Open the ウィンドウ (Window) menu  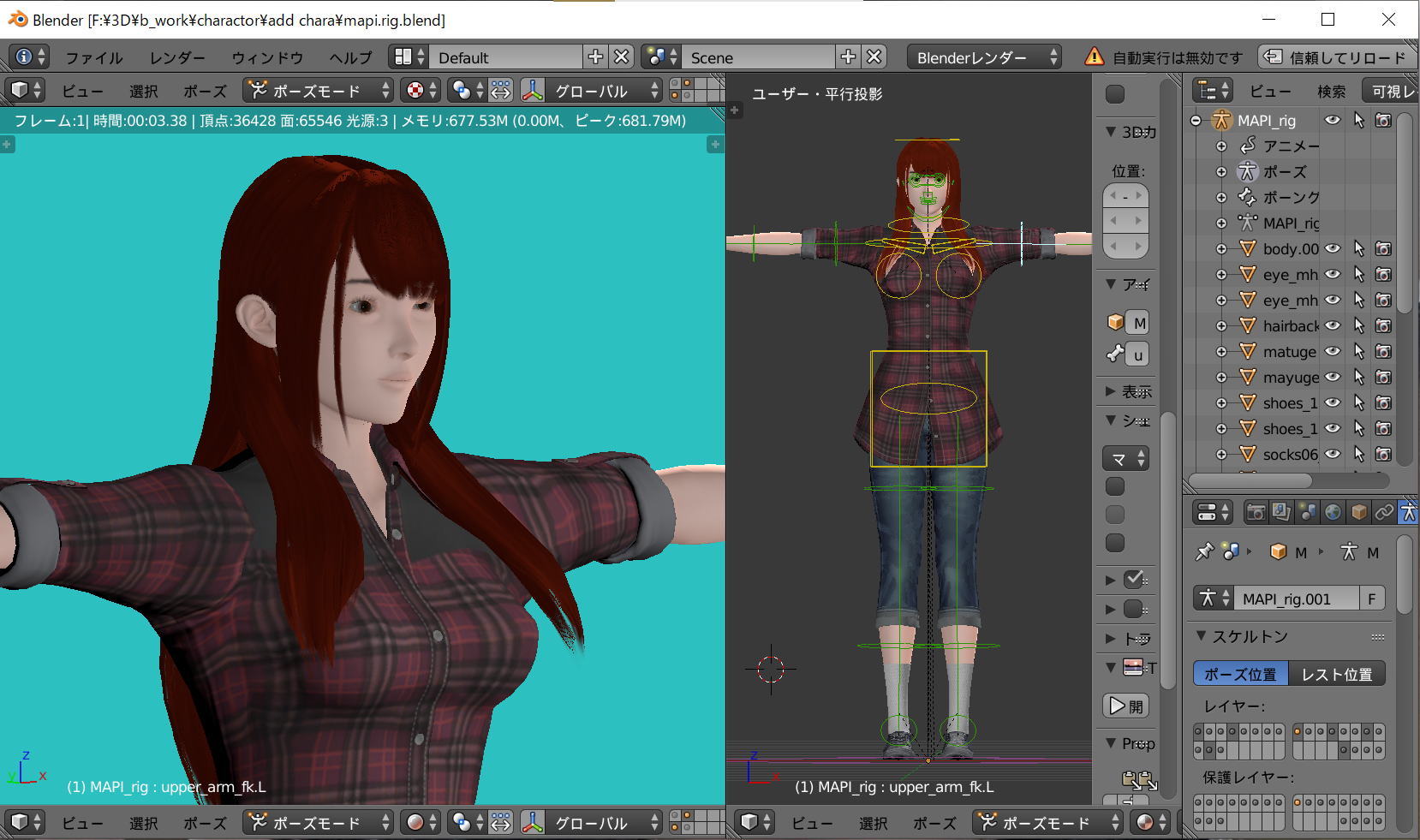click(267, 57)
